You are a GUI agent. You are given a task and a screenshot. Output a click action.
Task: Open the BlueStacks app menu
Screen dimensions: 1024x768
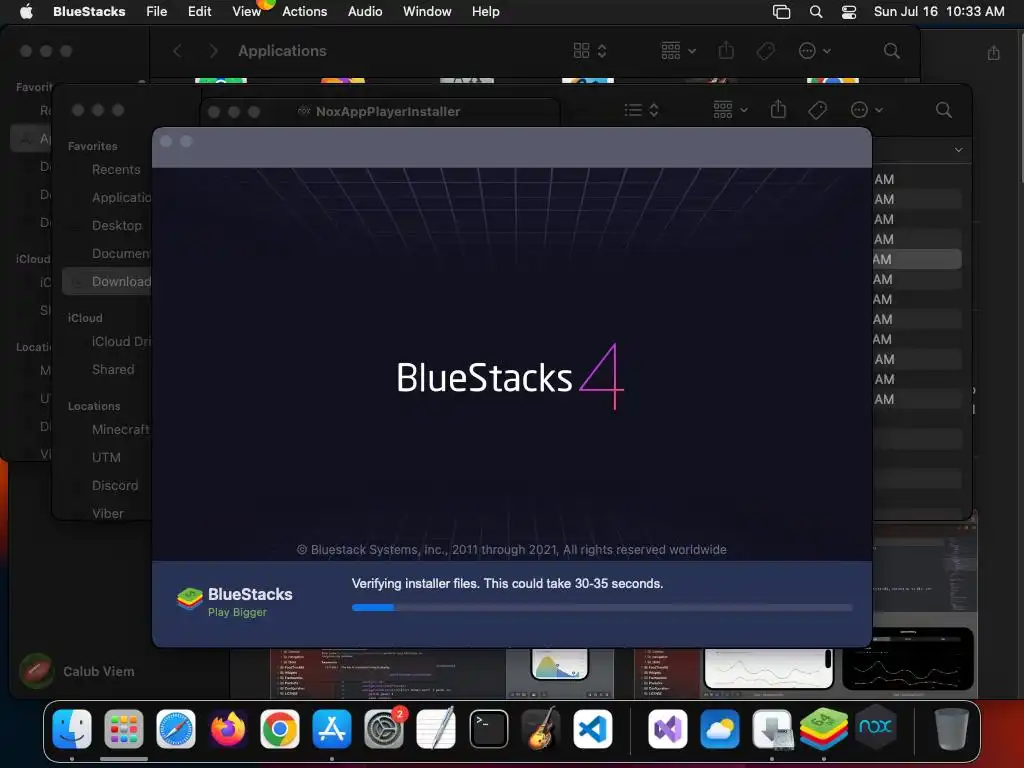89,12
